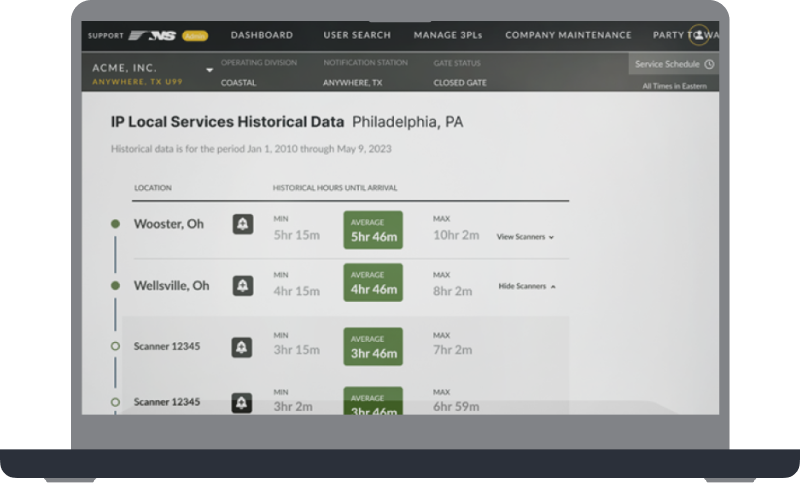Open the ACME, INC. company dropdown arrow
Image resolution: width=800 pixels, height=483 pixels.
coord(210,71)
